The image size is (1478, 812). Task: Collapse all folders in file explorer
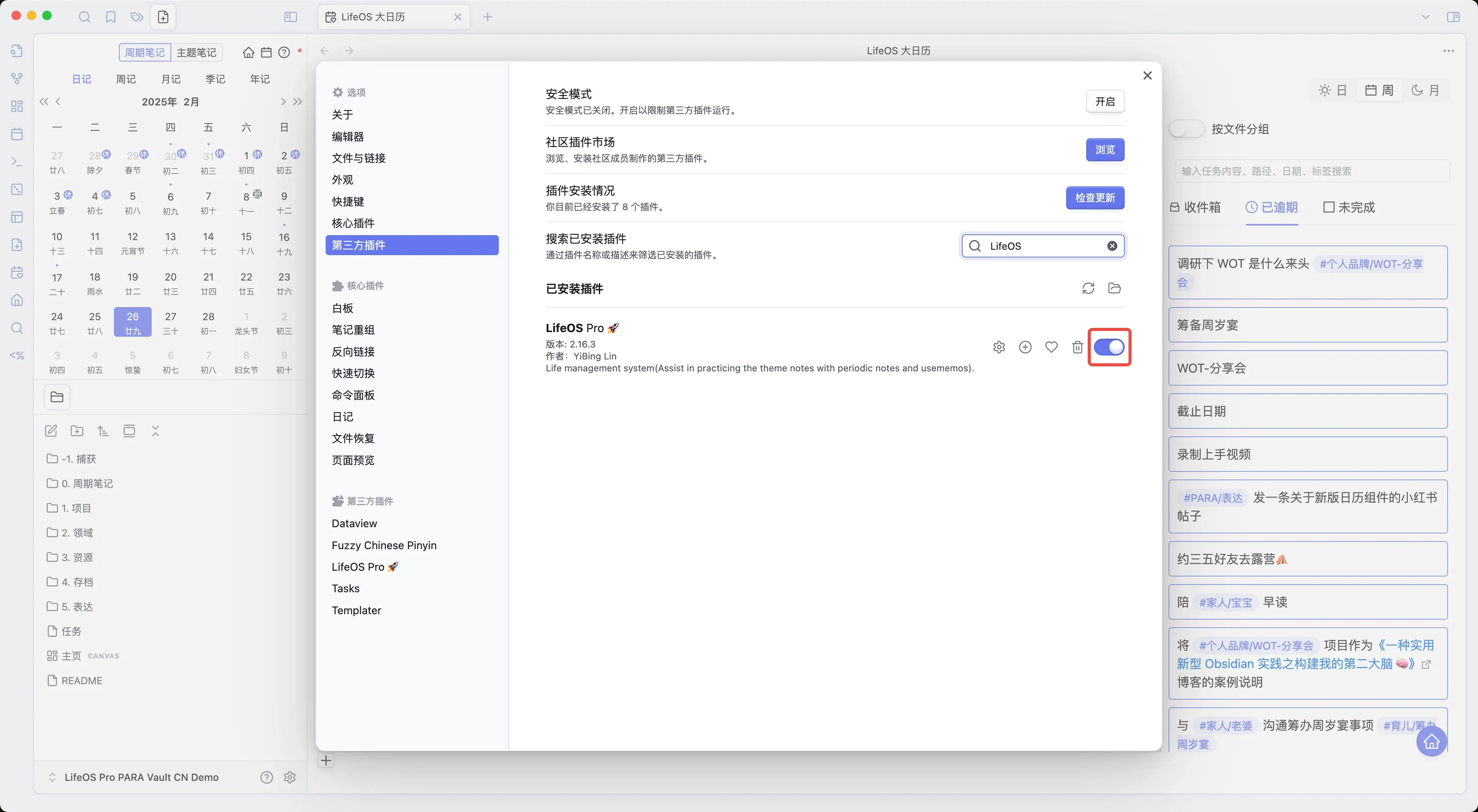(x=155, y=431)
